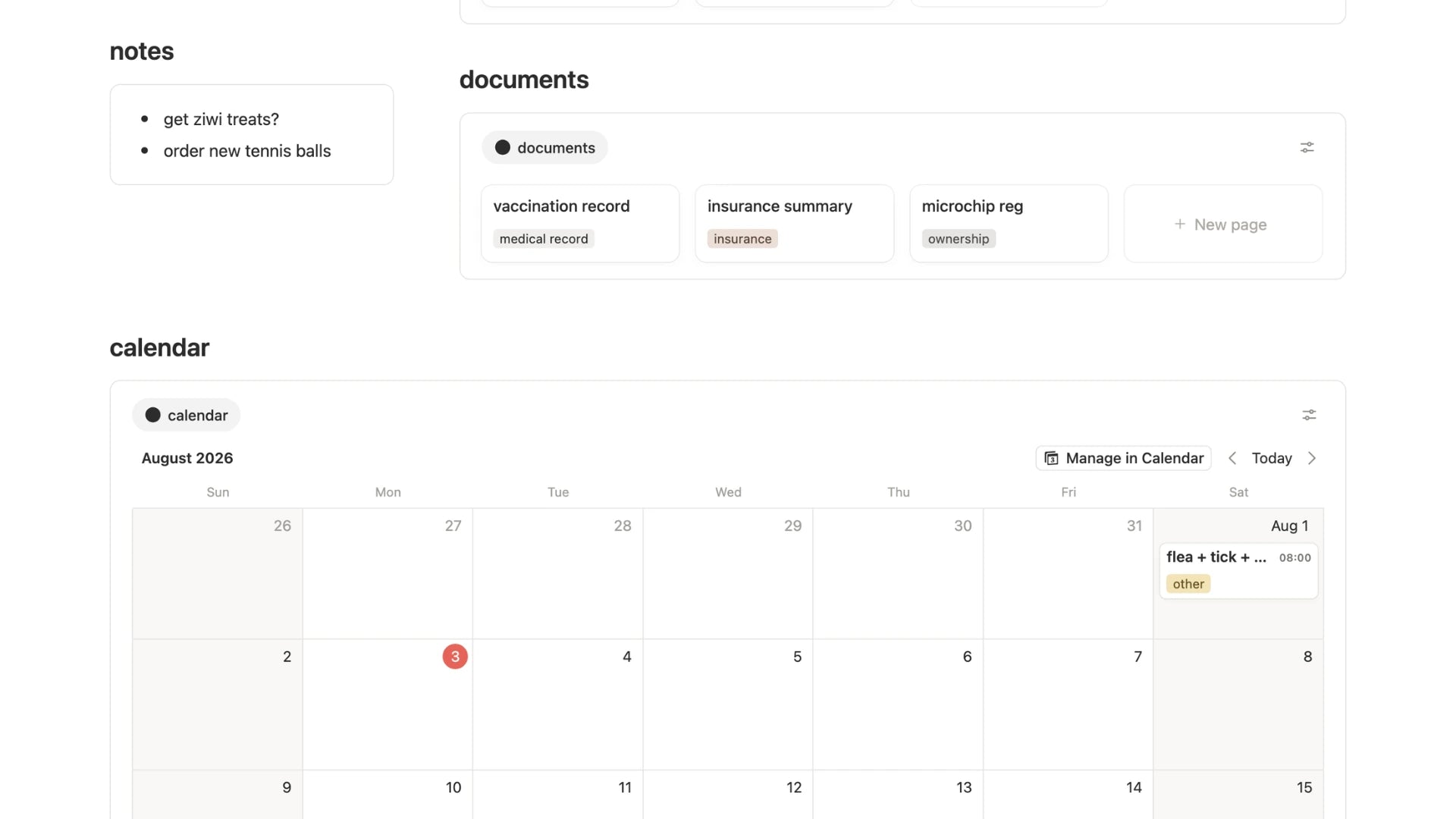Viewport: 1456px width, 819px height.
Task: Click the medical record tag
Action: pyautogui.click(x=544, y=239)
